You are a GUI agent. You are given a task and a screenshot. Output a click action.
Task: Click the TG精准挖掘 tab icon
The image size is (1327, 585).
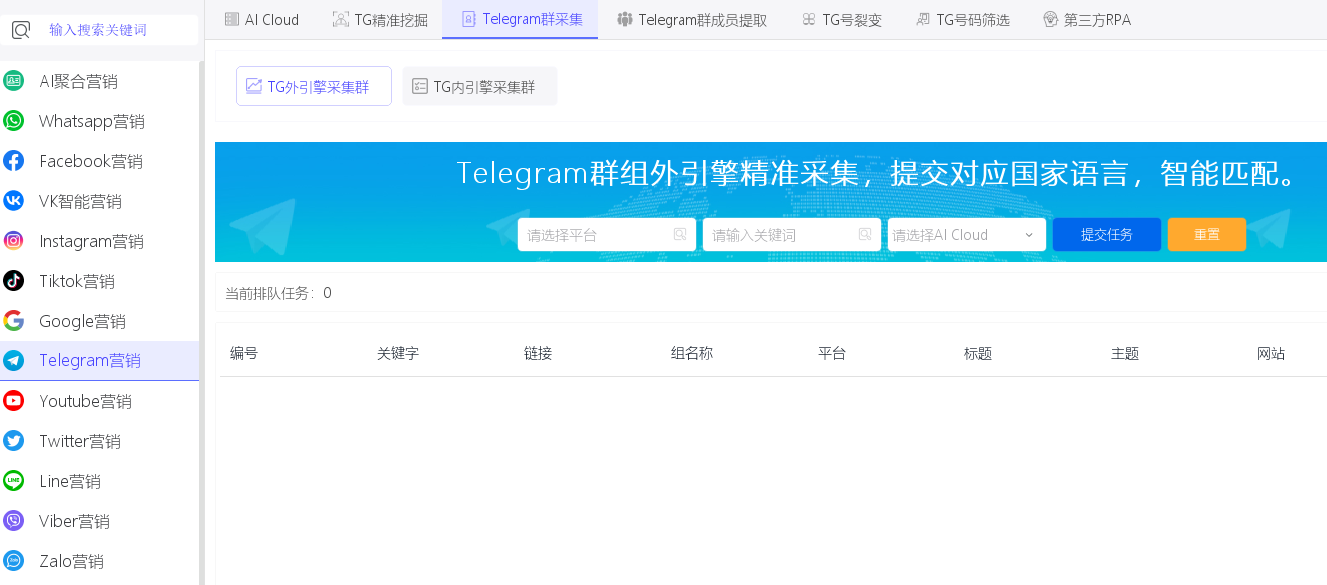340,19
